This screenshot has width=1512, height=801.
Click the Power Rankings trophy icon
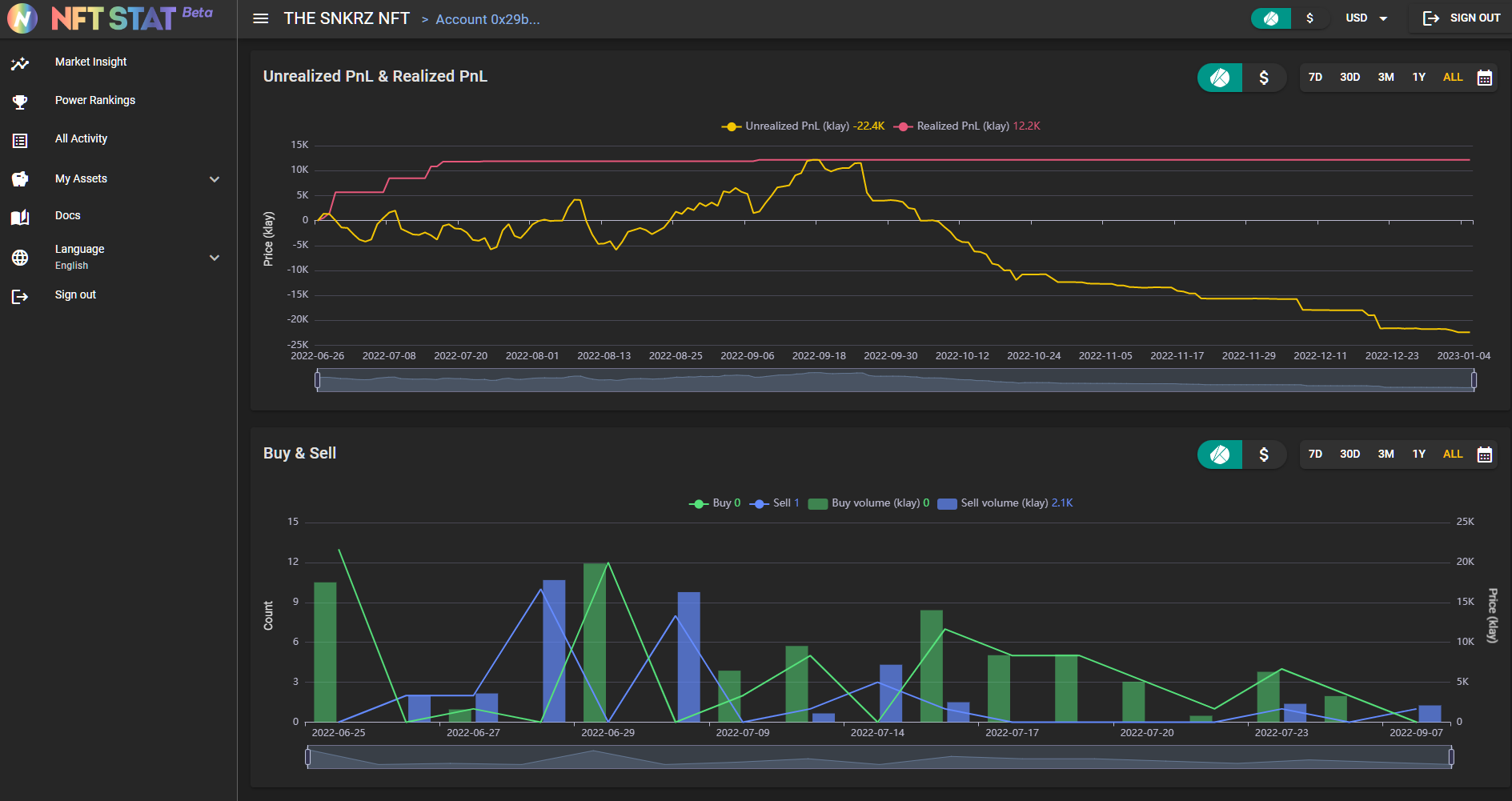[20, 102]
